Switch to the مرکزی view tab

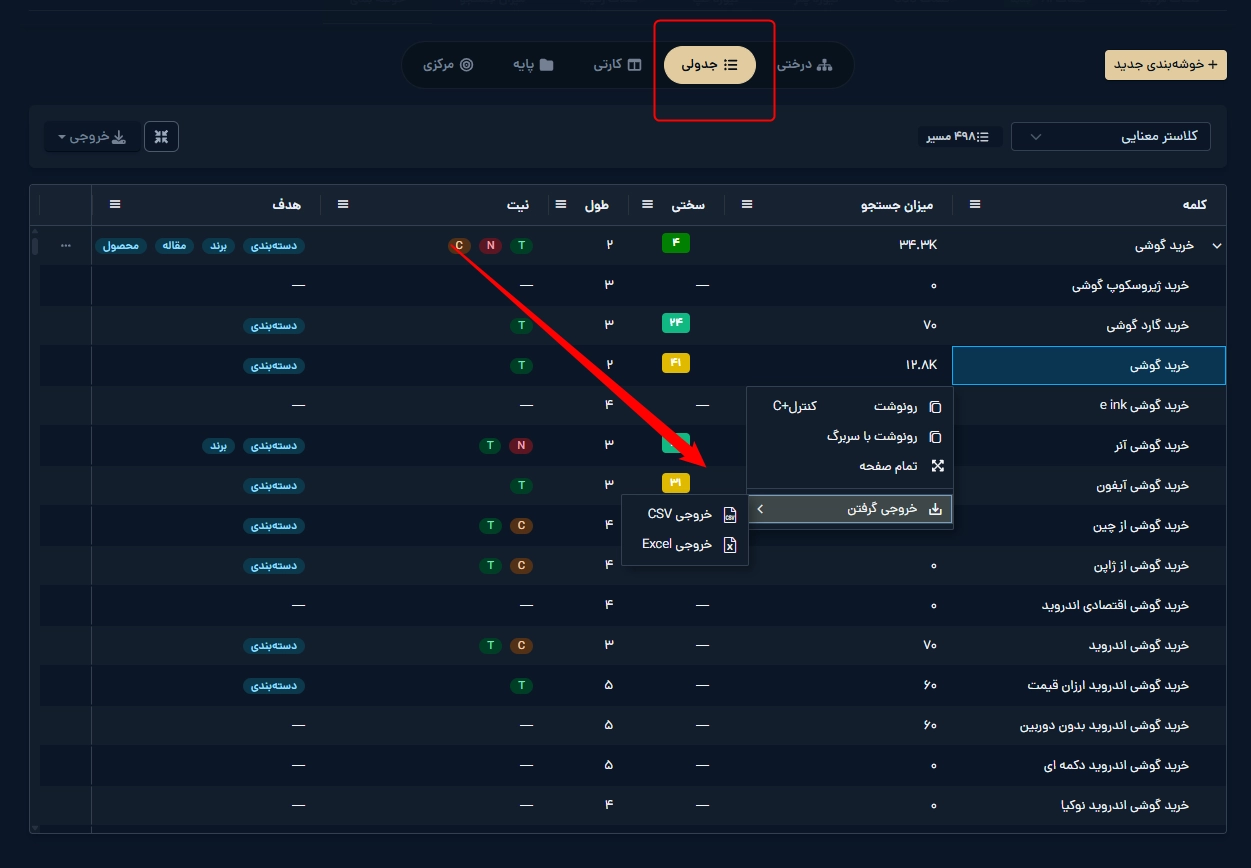point(448,65)
